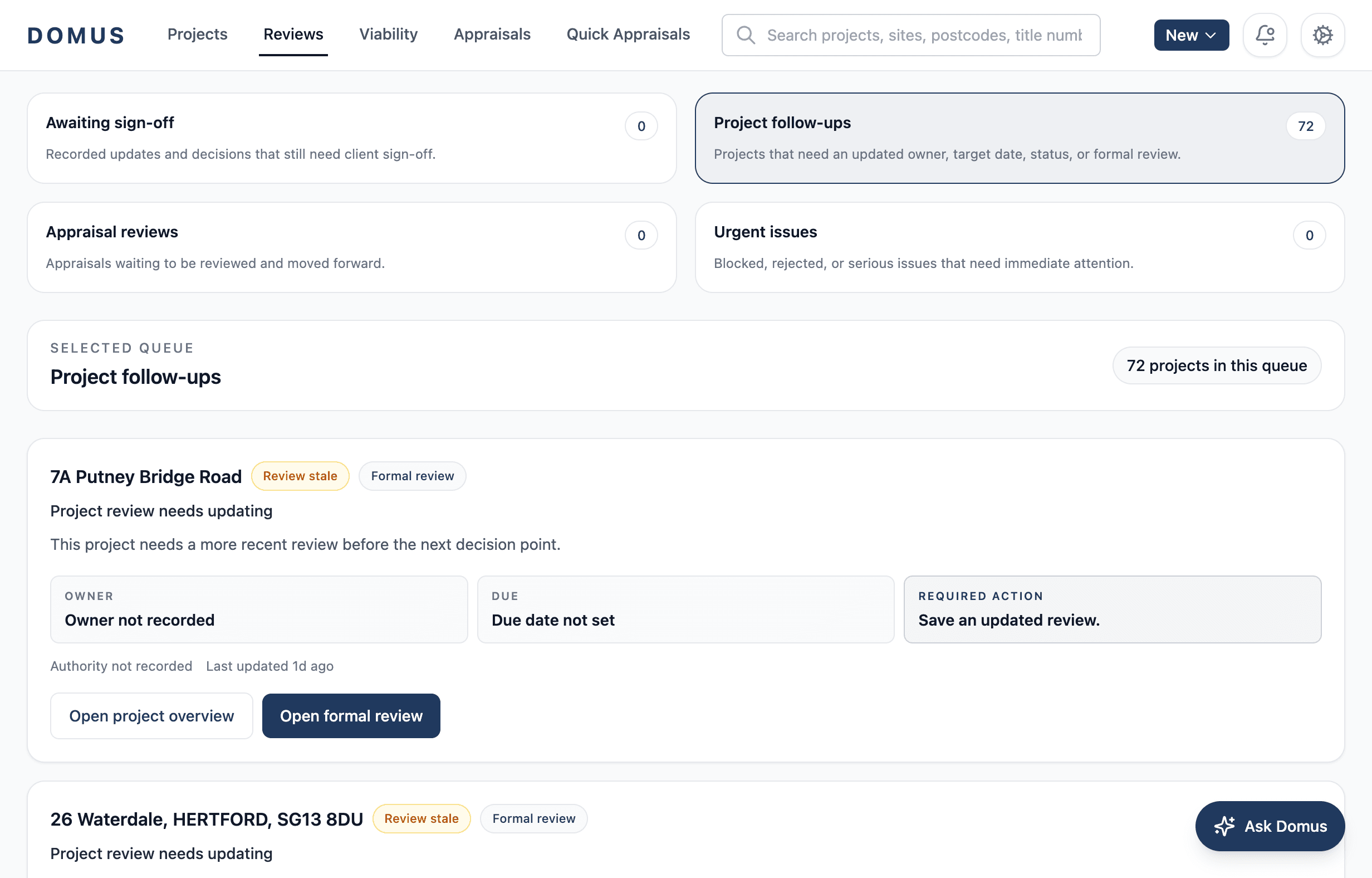This screenshot has height=878, width=1372.
Task: Click Review stale badge on 7A Putney
Action: (x=300, y=476)
